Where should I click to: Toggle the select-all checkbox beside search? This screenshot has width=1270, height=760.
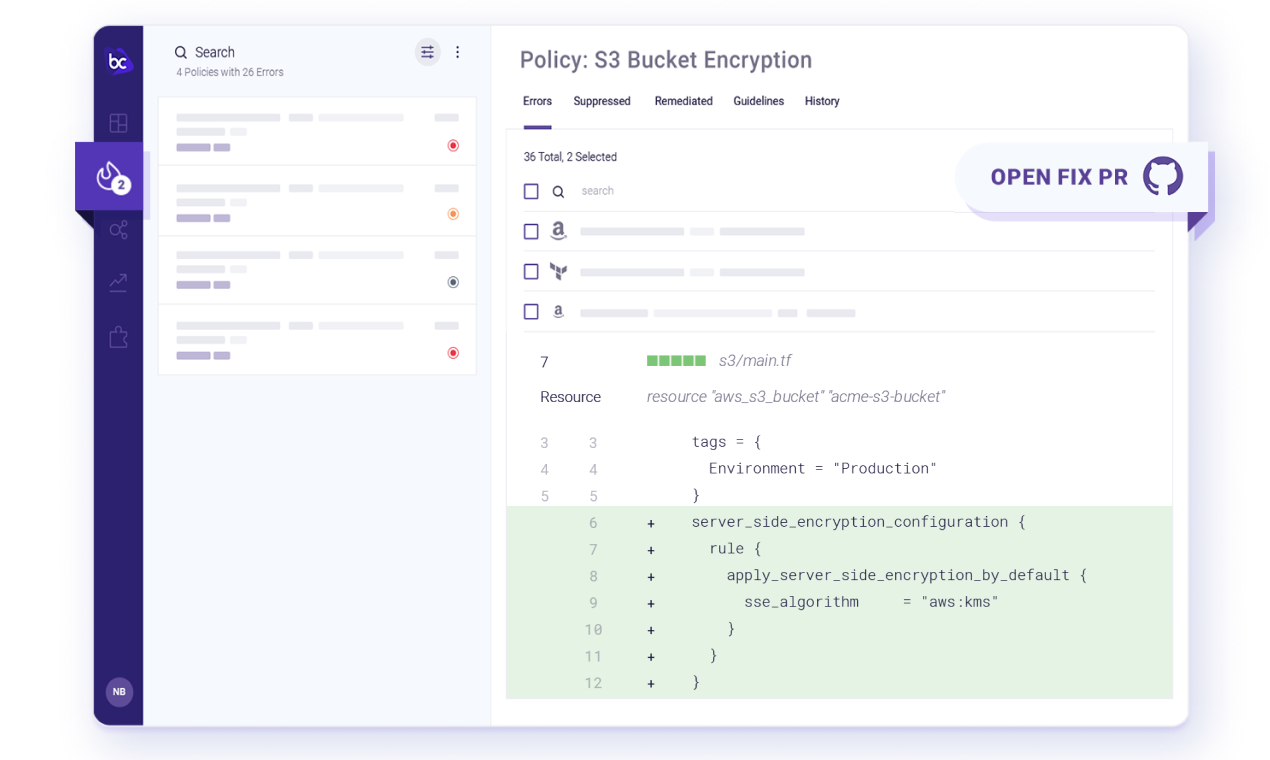pyautogui.click(x=531, y=191)
